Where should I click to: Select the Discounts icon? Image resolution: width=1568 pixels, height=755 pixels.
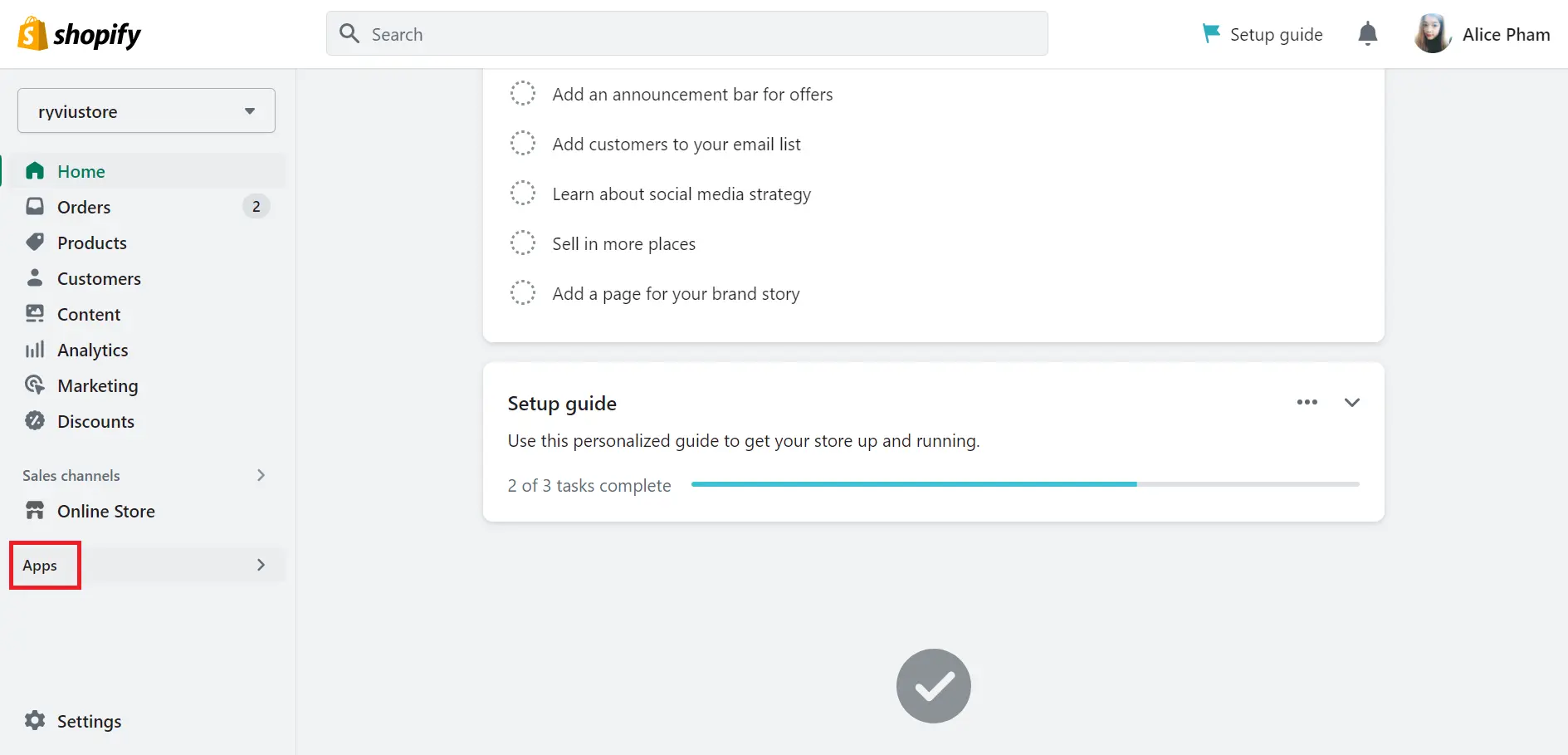(x=35, y=421)
